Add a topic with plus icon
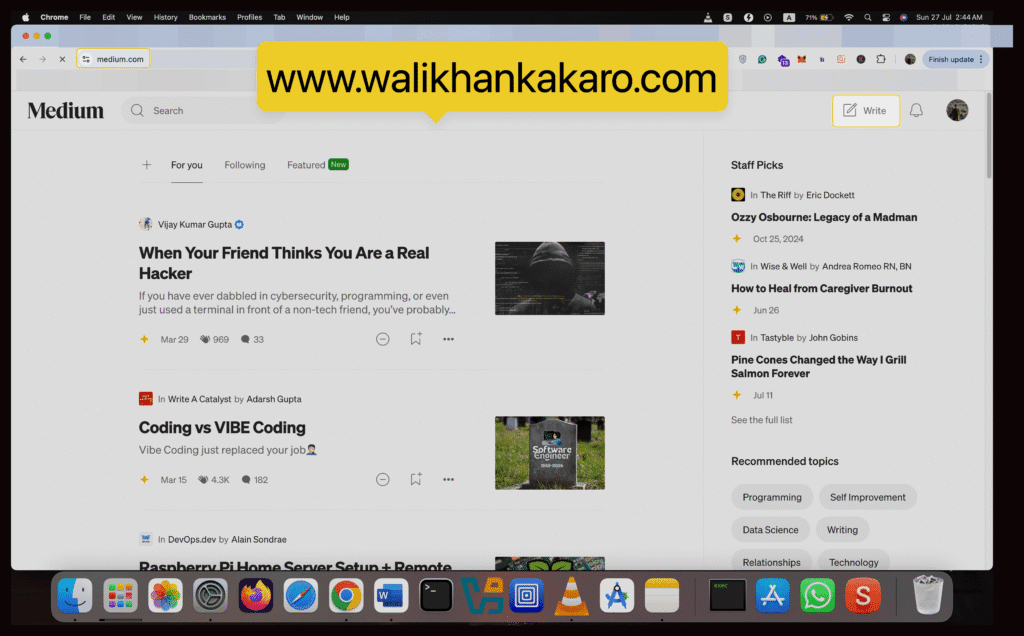Viewport: 1024px width, 636px height. tap(146, 165)
